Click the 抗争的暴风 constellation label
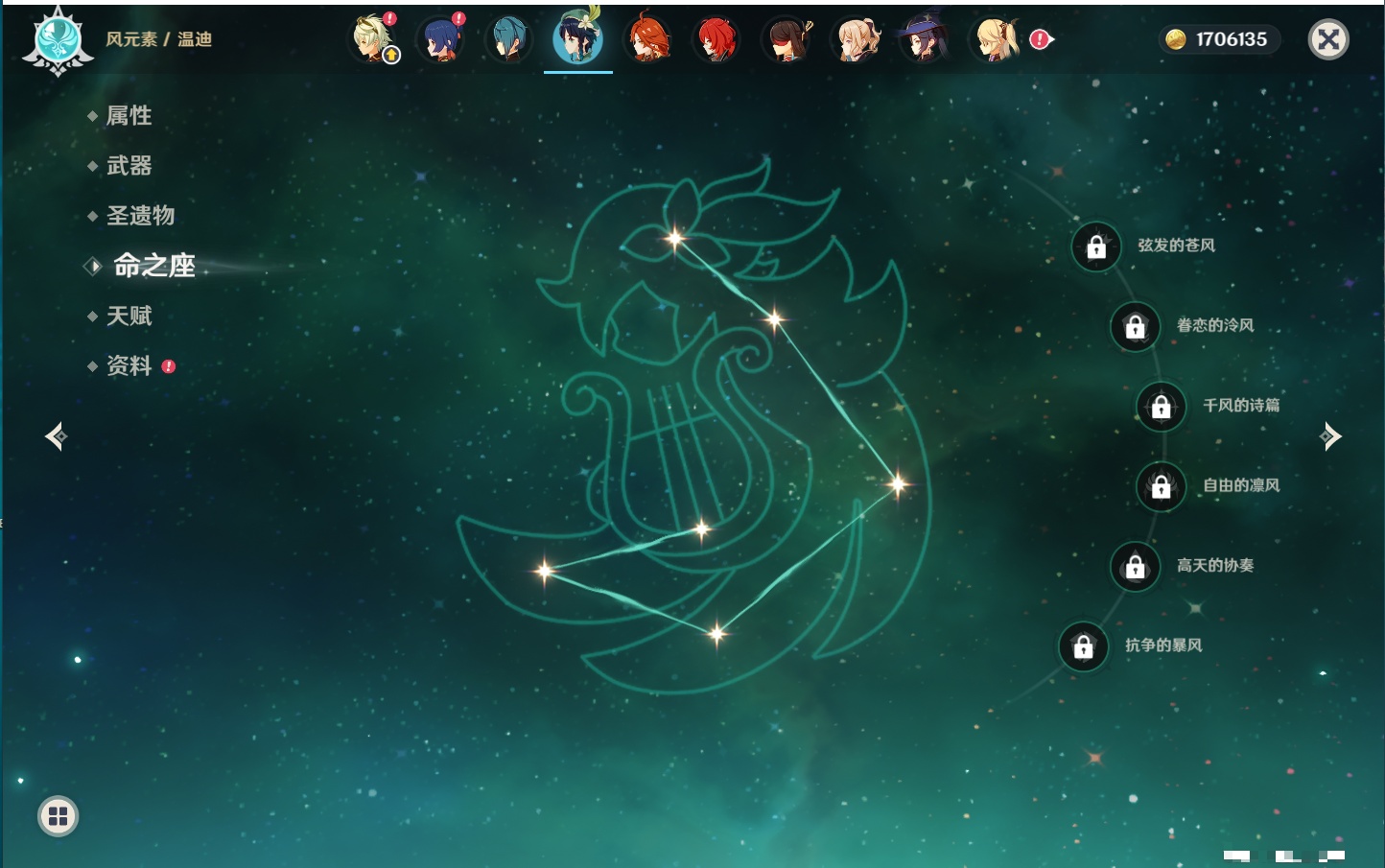This screenshot has height=868, width=1385. [x=1163, y=645]
